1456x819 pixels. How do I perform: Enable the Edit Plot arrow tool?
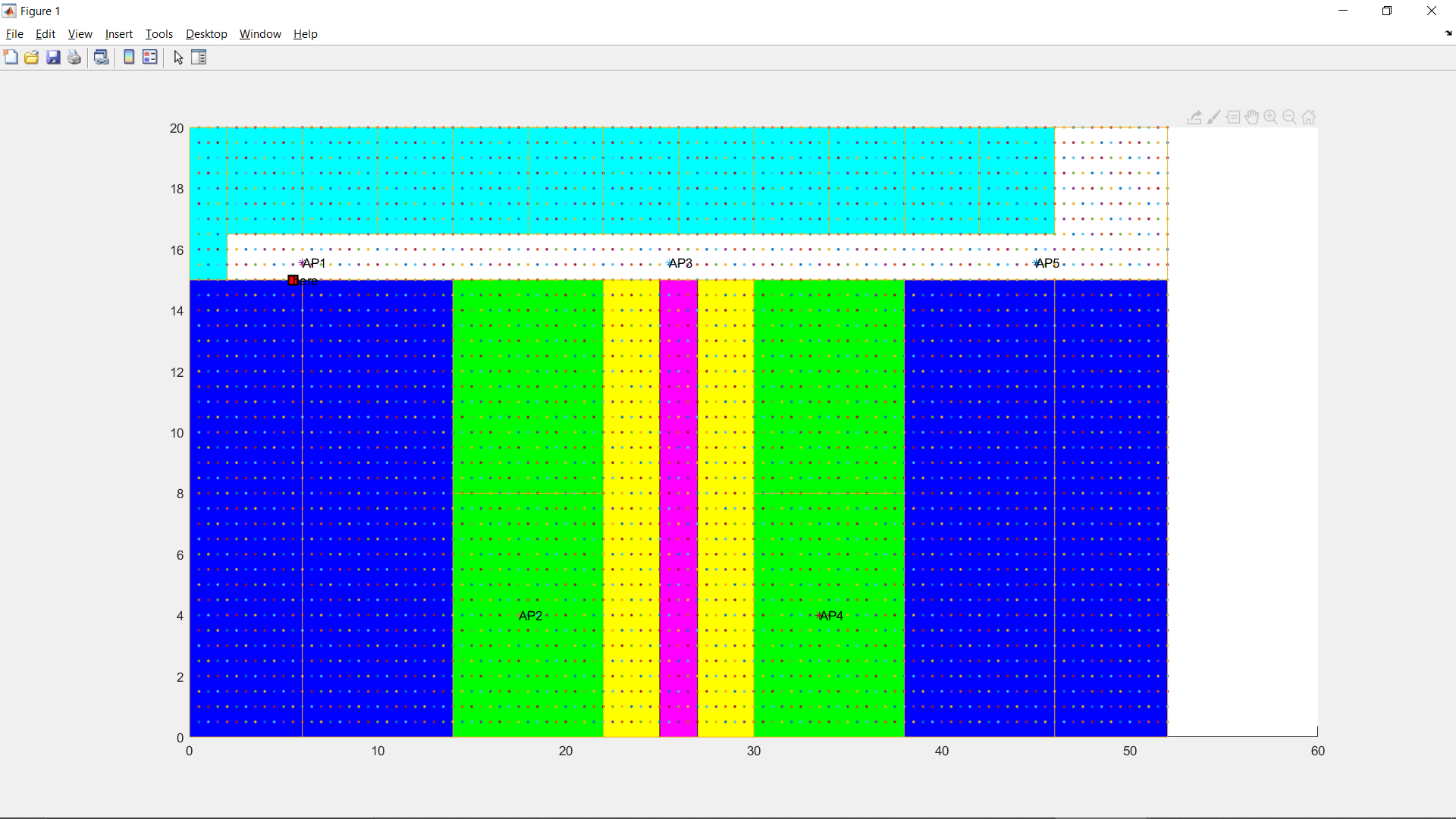pyautogui.click(x=178, y=58)
